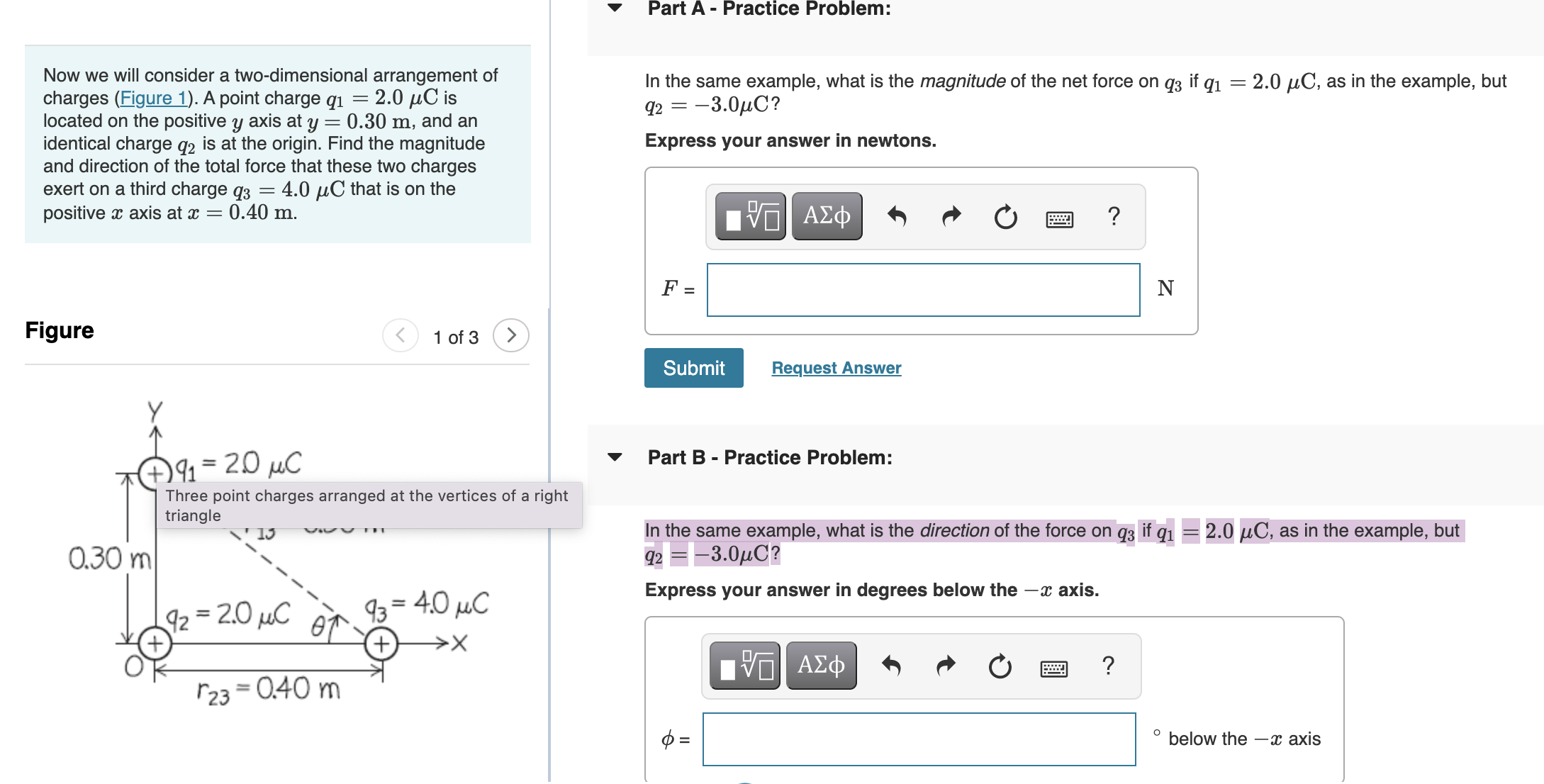
Task: Click the undo icon in Part B toolbar
Action: [x=892, y=666]
